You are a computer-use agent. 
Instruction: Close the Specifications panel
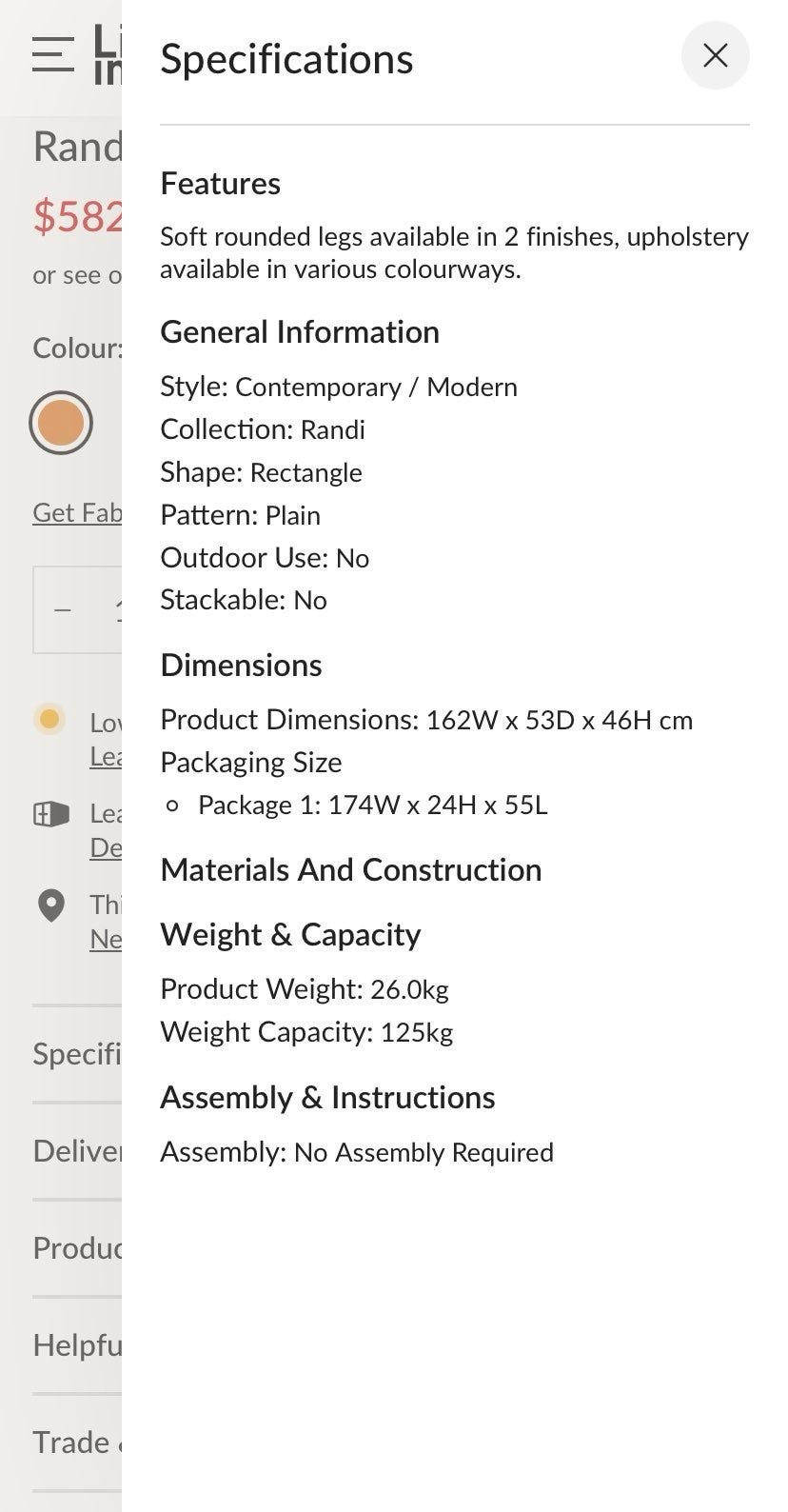[x=715, y=55]
